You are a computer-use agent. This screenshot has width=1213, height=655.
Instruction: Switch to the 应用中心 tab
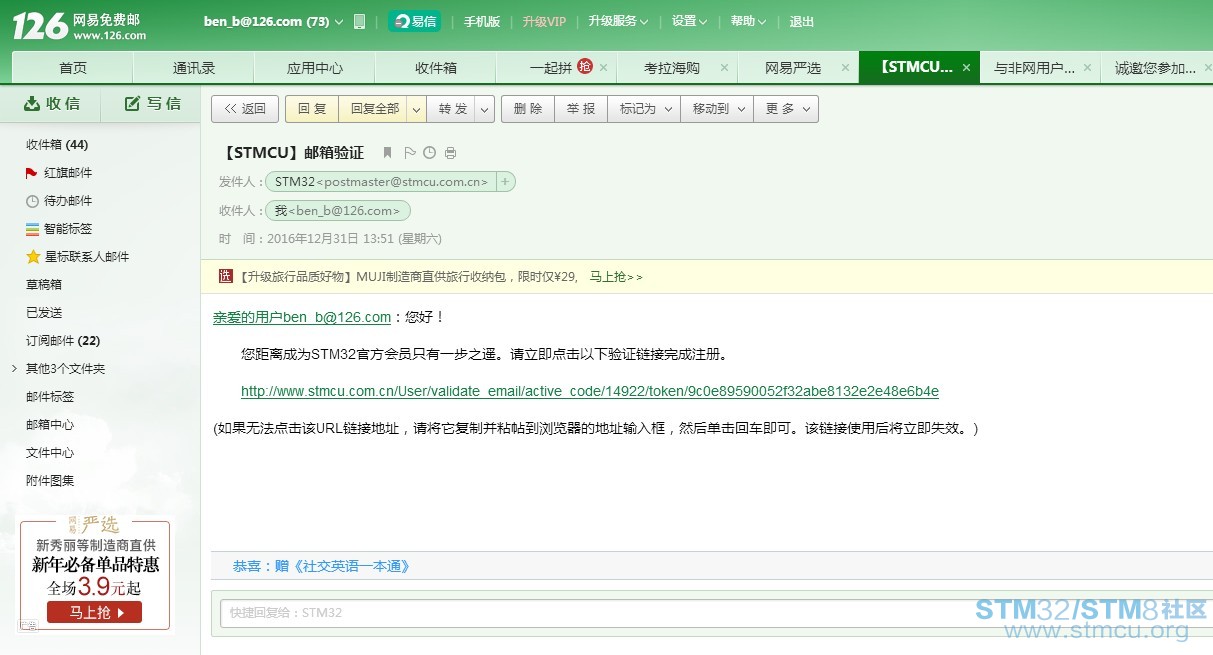tap(315, 68)
